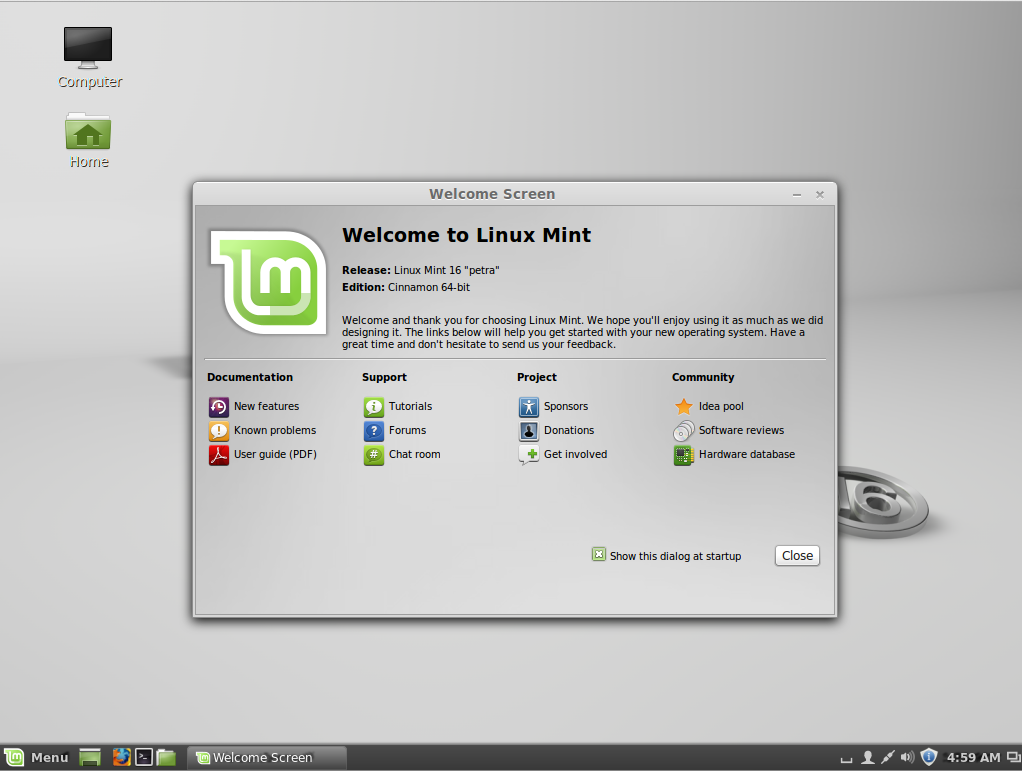Screen dimensions: 1022x771
Task: Click the Welcome Screen title bar text
Action: click(x=492, y=194)
